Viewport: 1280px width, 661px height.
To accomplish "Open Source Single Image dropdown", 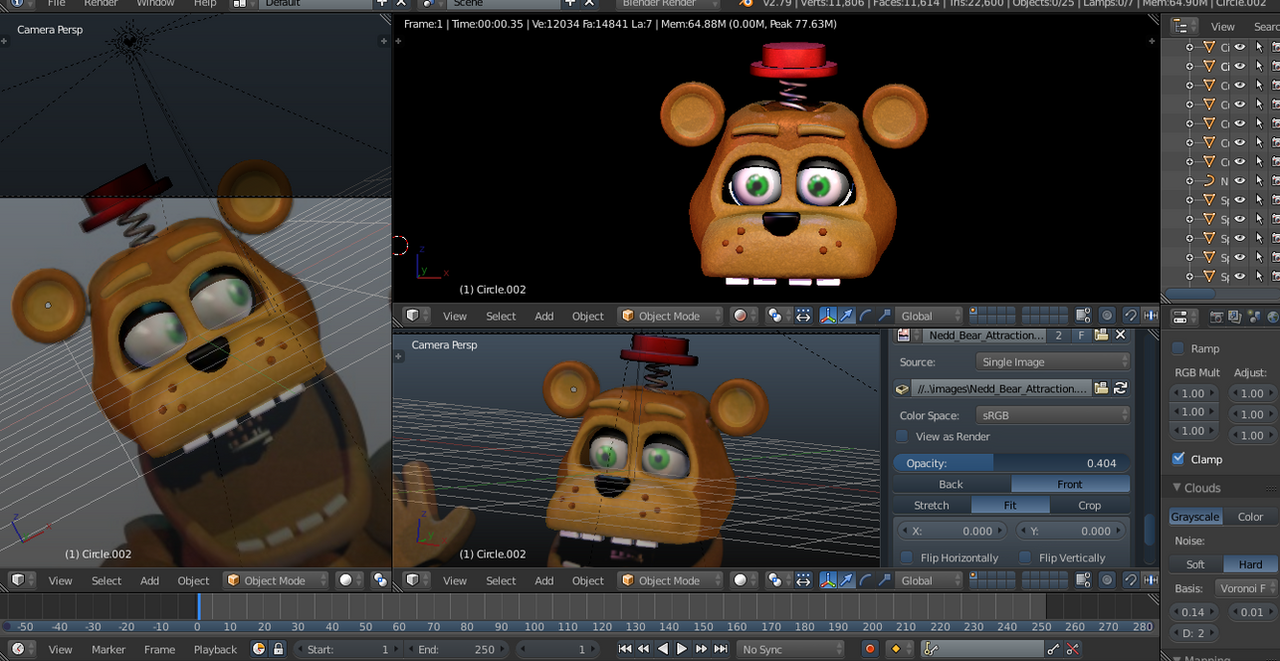I will [1053, 362].
